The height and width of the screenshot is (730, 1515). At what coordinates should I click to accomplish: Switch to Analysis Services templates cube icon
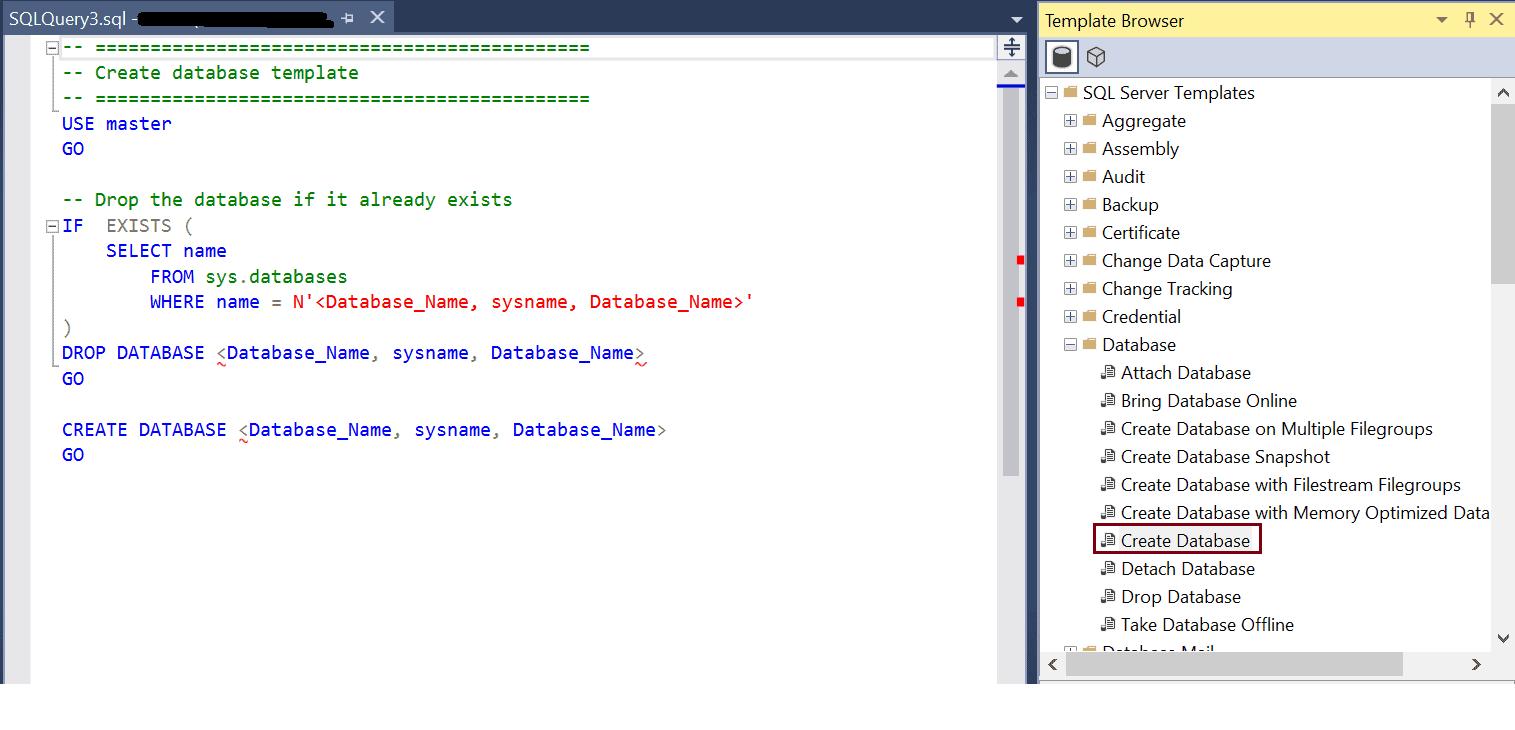point(1096,57)
